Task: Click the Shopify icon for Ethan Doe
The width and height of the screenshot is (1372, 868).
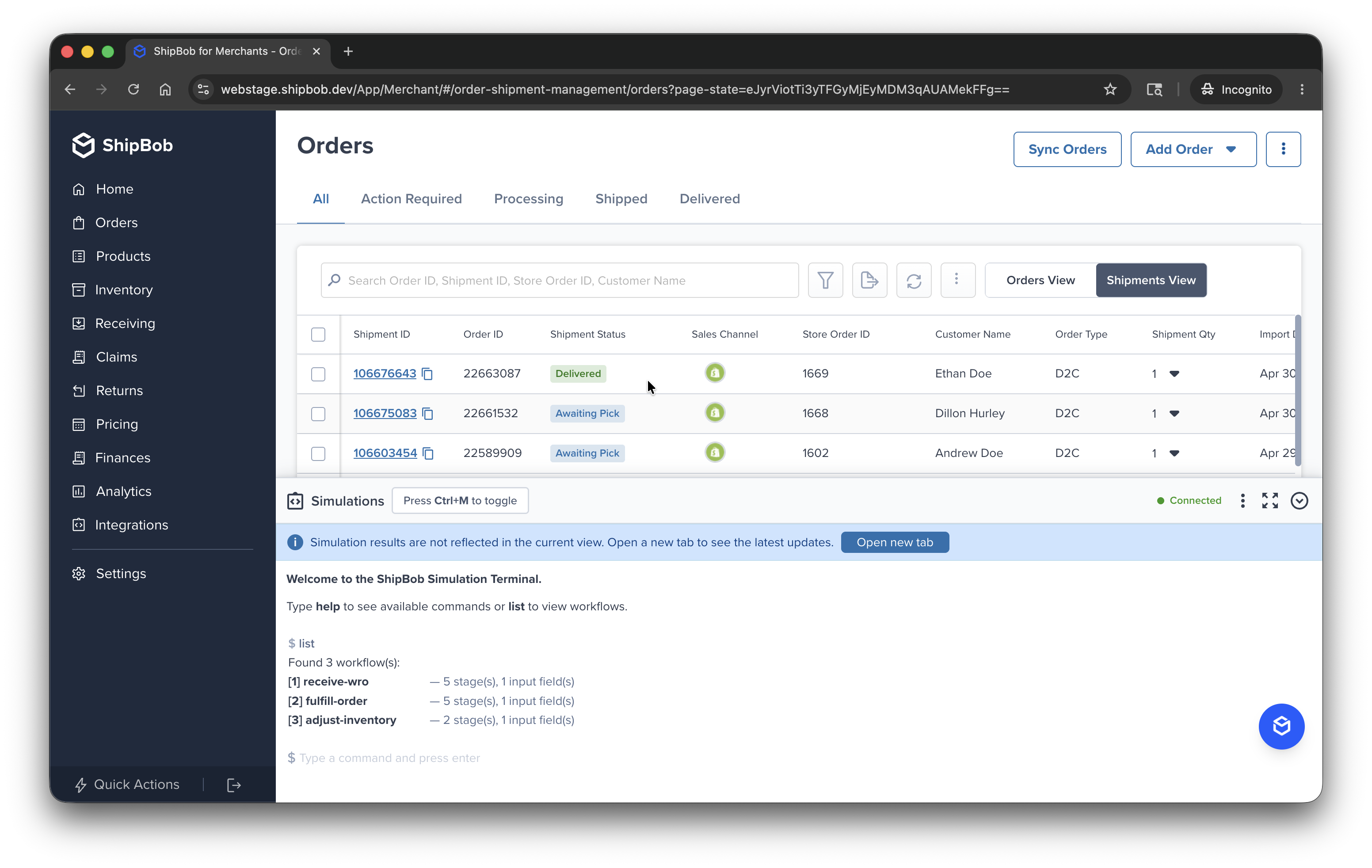Action: click(714, 373)
